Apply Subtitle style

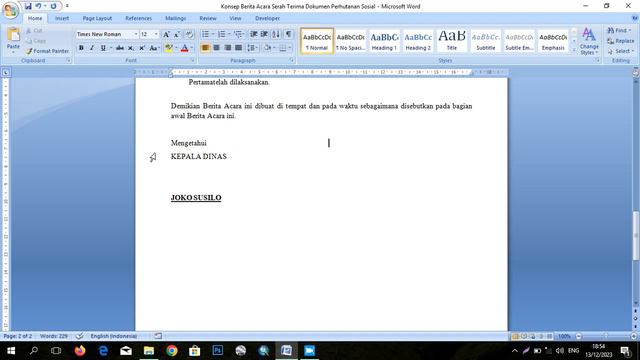click(486, 41)
